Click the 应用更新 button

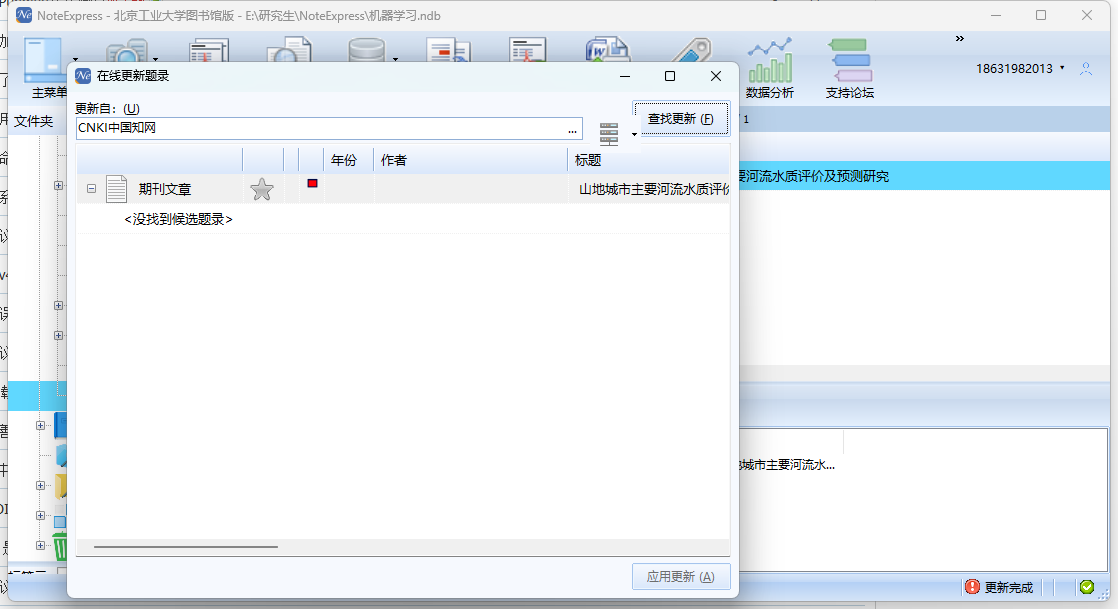tap(681, 577)
